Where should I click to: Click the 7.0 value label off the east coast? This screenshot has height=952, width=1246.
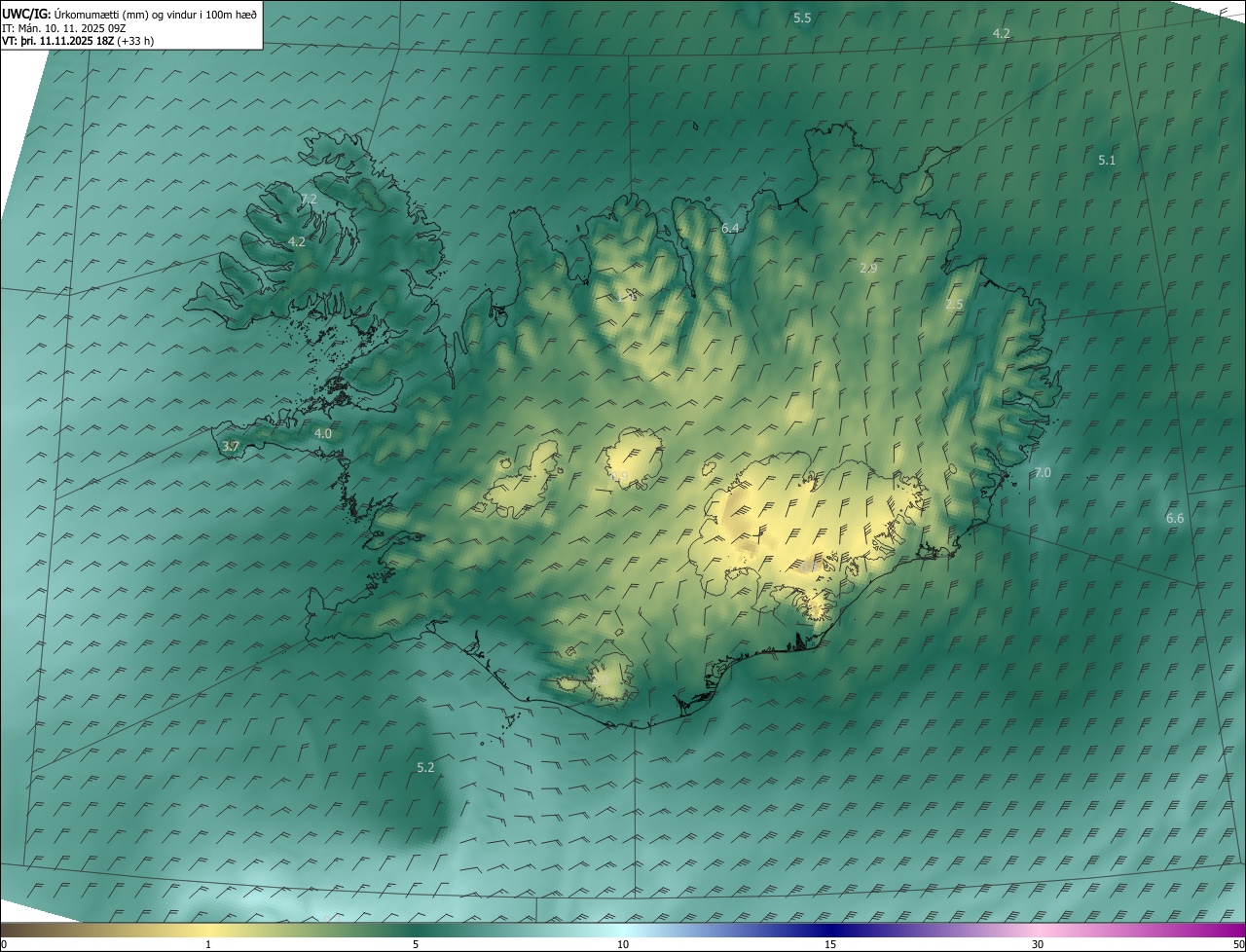1043,472
